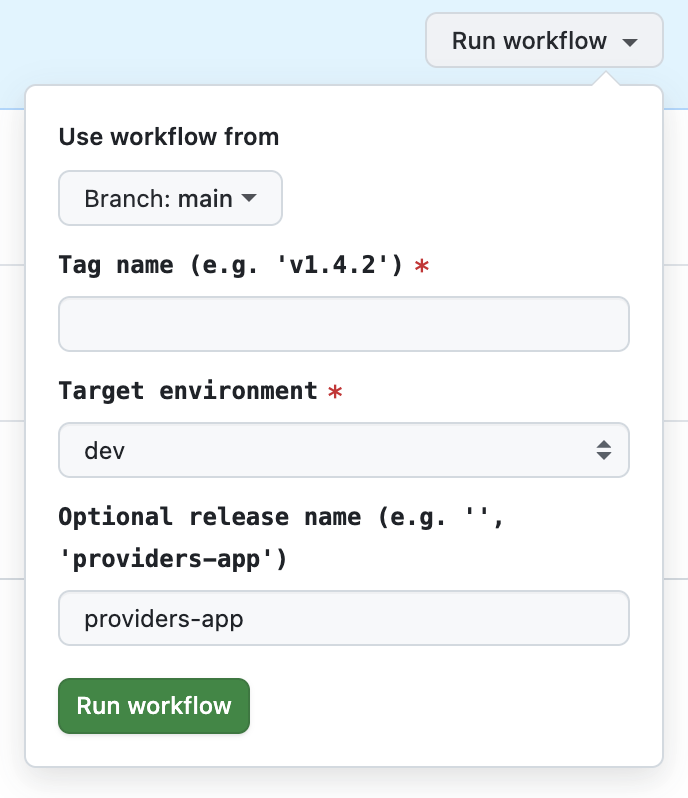Open the Branch: main selector

tap(170, 198)
